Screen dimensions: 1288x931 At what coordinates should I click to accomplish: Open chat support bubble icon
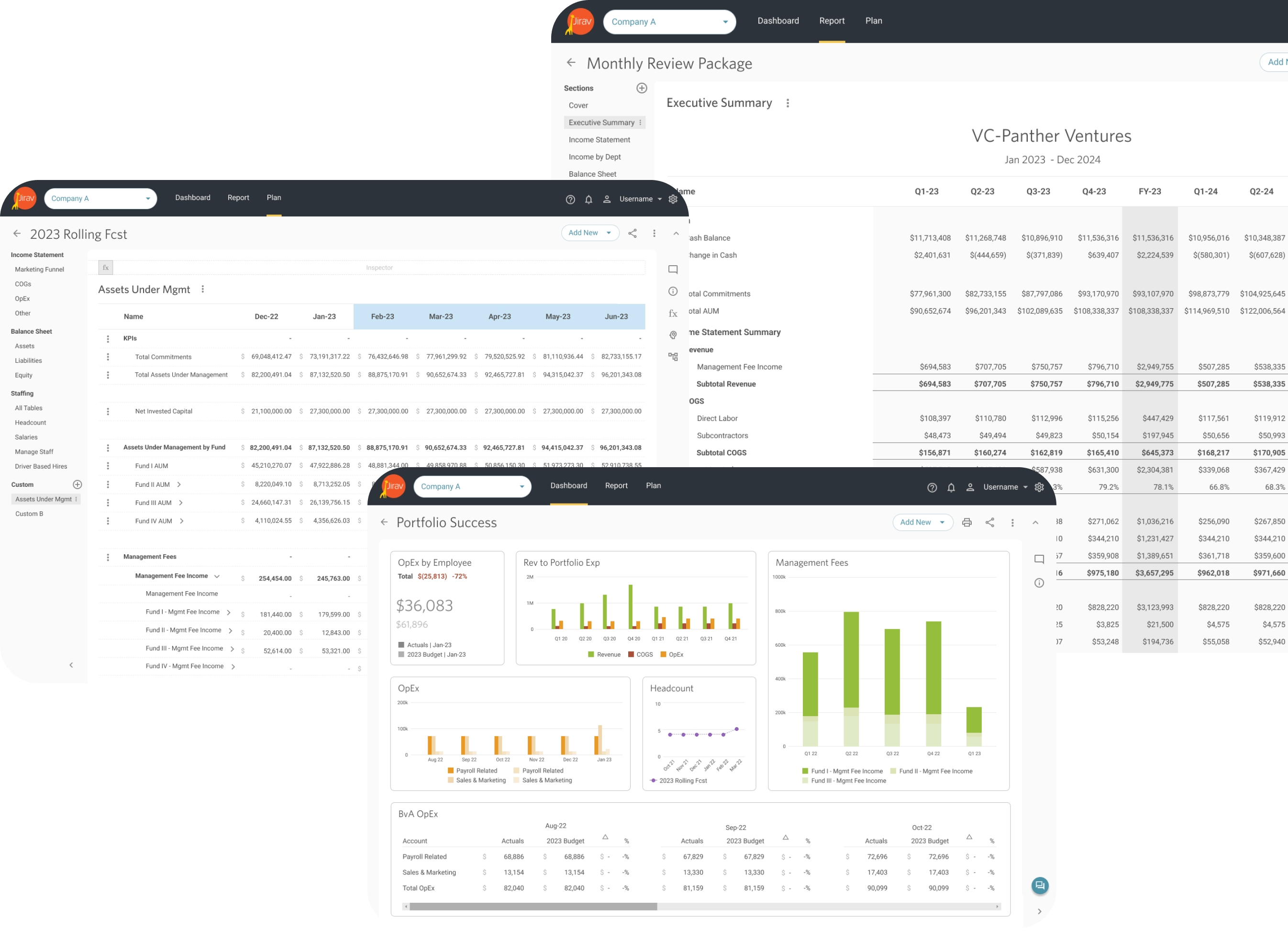pyautogui.click(x=1040, y=886)
